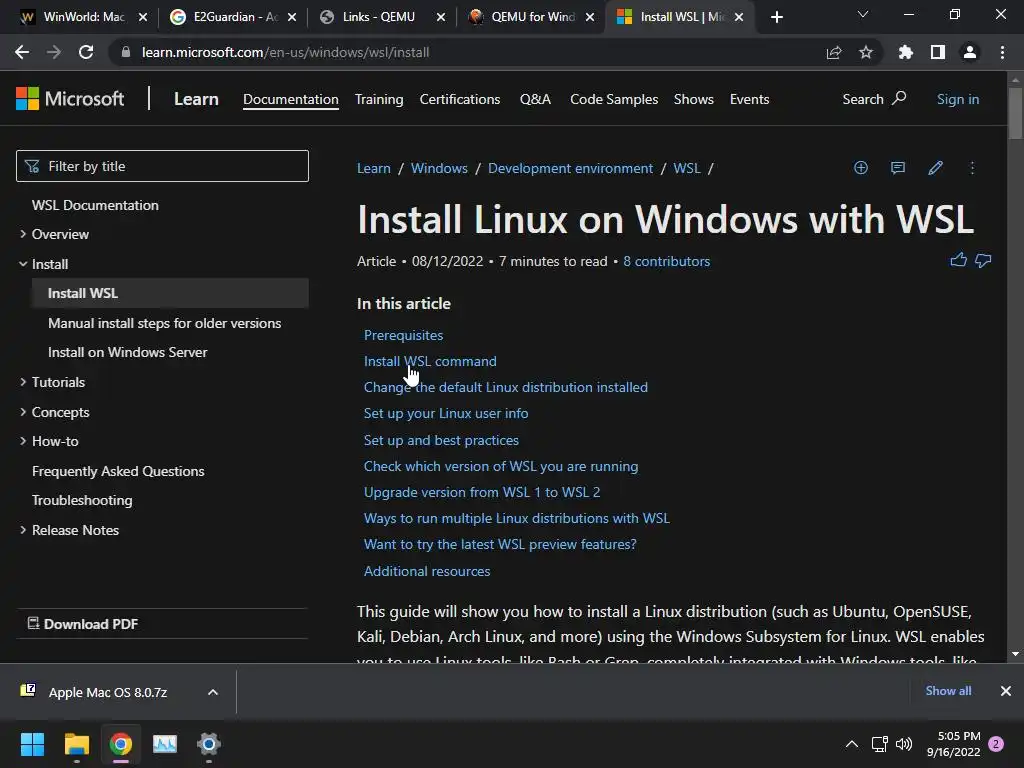
Task: Open the article more-actions vertical dots
Action: [972, 168]
